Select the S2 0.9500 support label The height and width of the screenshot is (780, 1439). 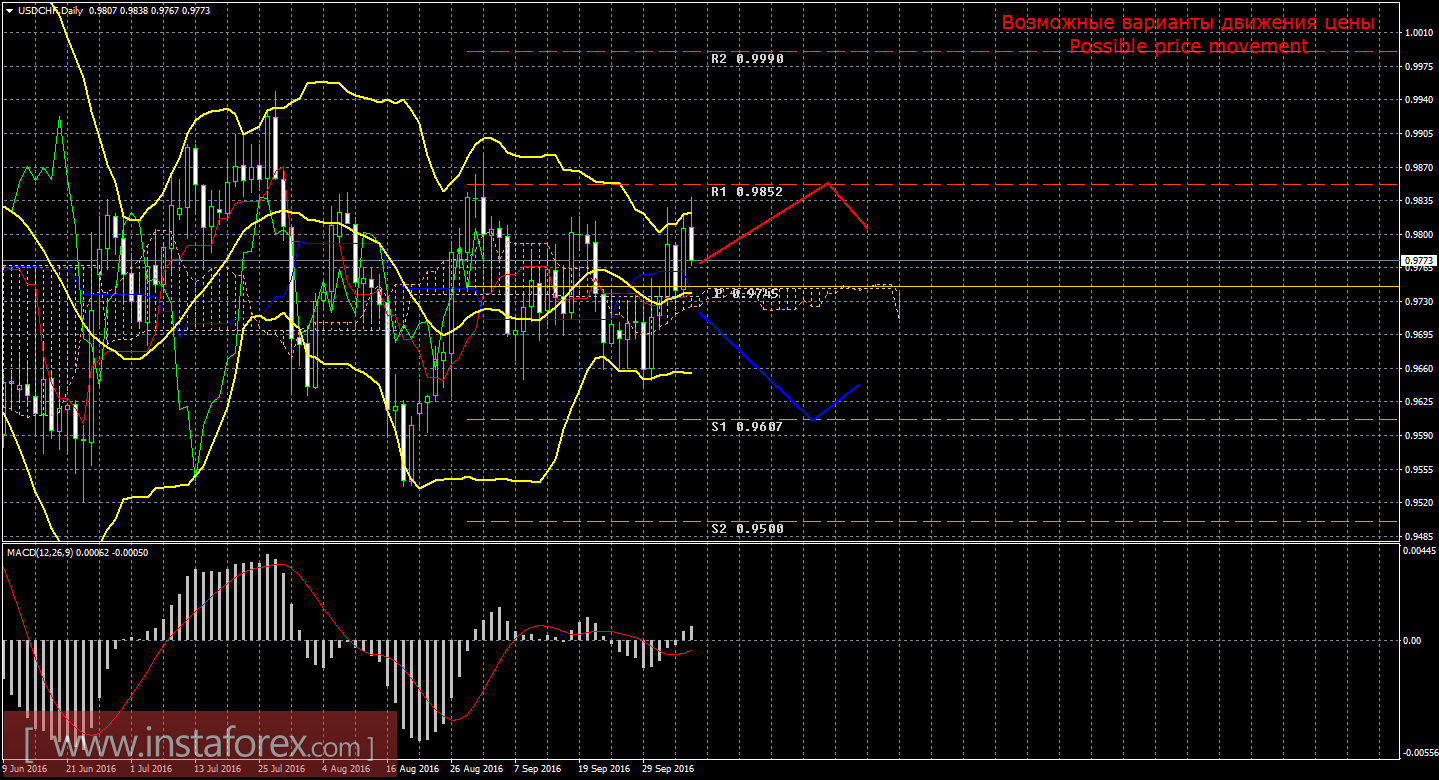[x=746, y=528]
